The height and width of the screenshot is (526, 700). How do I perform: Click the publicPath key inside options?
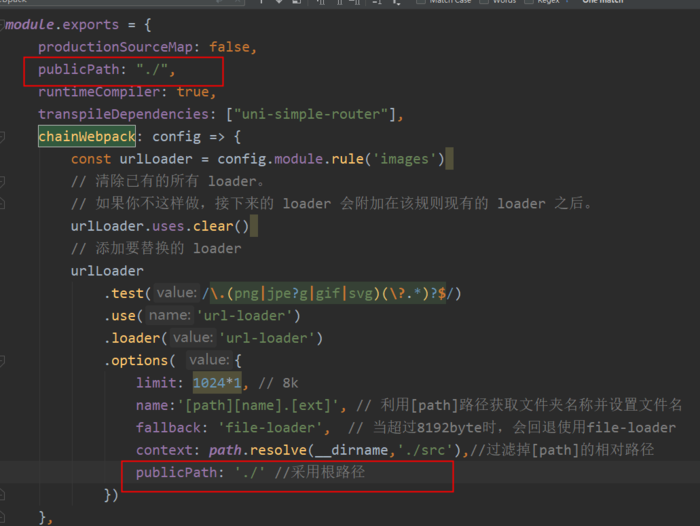tap(176, 472)
